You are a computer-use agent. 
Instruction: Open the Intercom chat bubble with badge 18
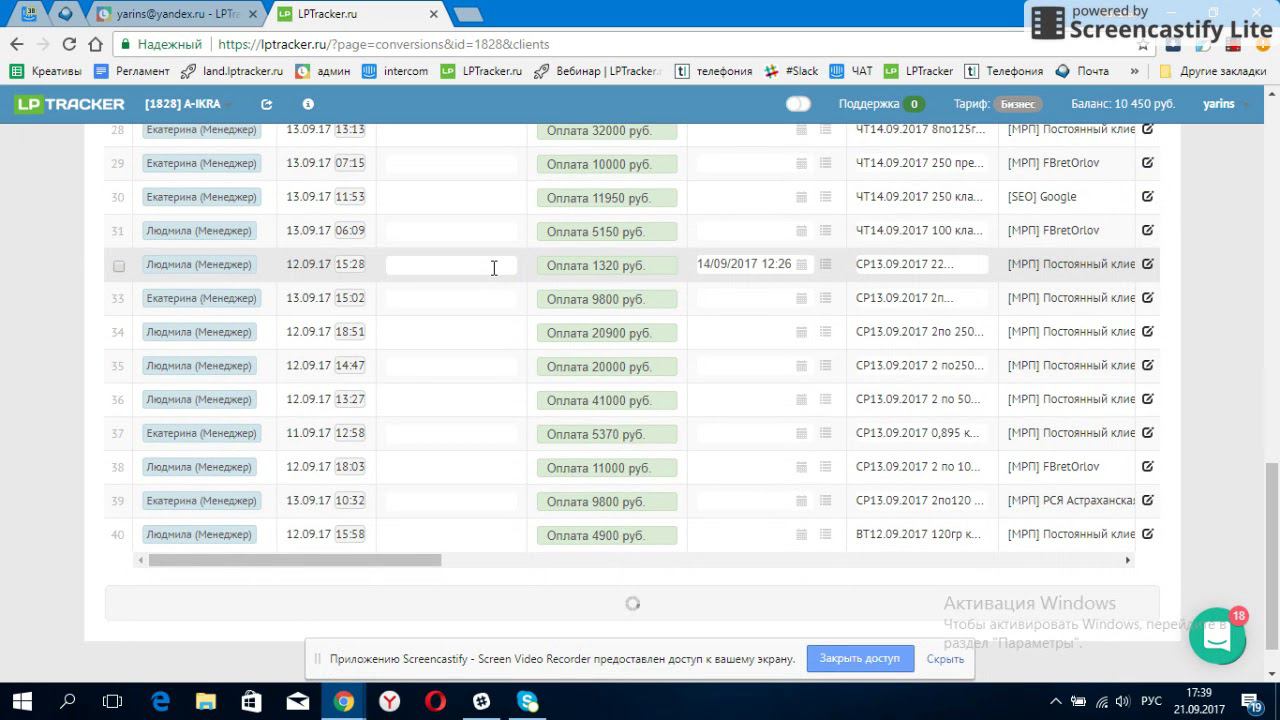(1217, 636)
